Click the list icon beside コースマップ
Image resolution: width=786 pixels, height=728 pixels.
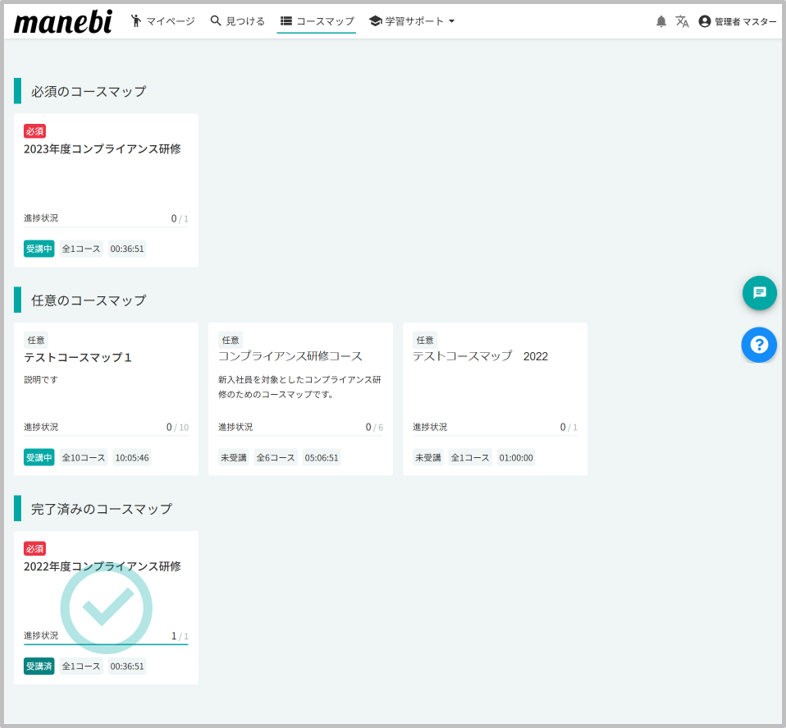click(x=286, y=21)
